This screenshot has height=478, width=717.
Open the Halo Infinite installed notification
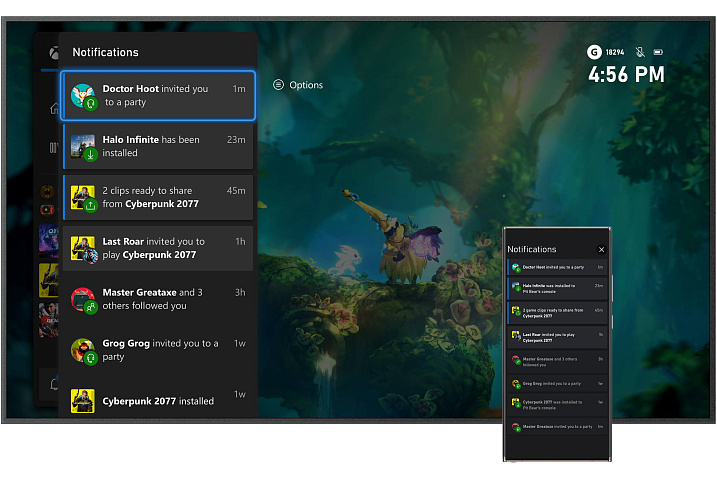point(158,146)
